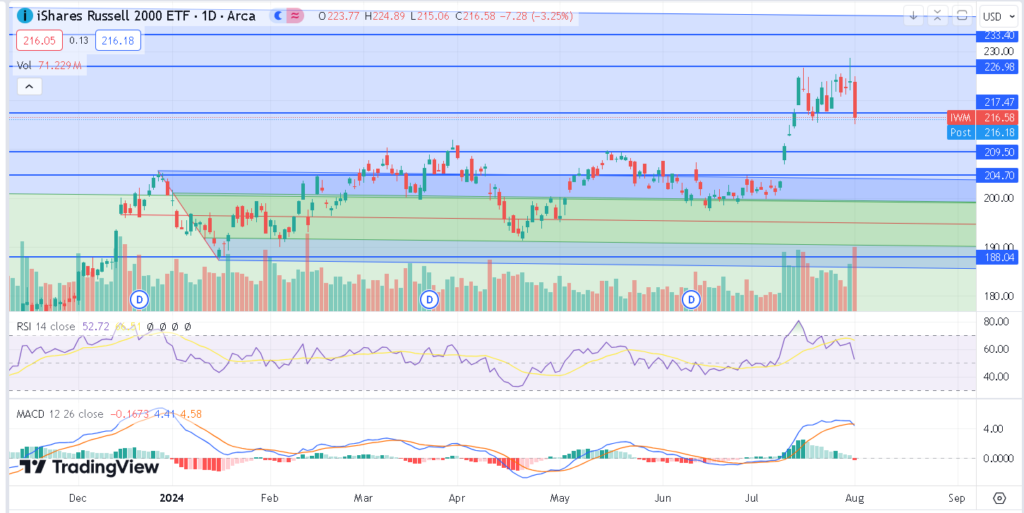Click the Jun label on time axis

tap(664, 498)
